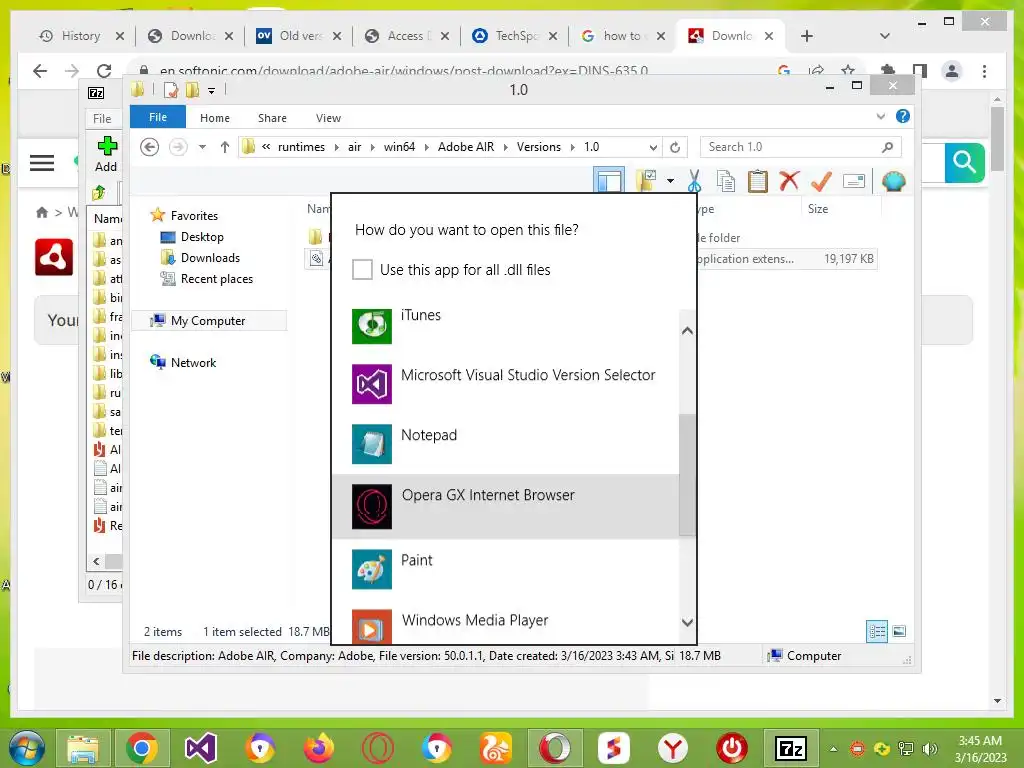Switch to large icons view in status bar
Screen dimensions: 1024x768
coord(899,632)
